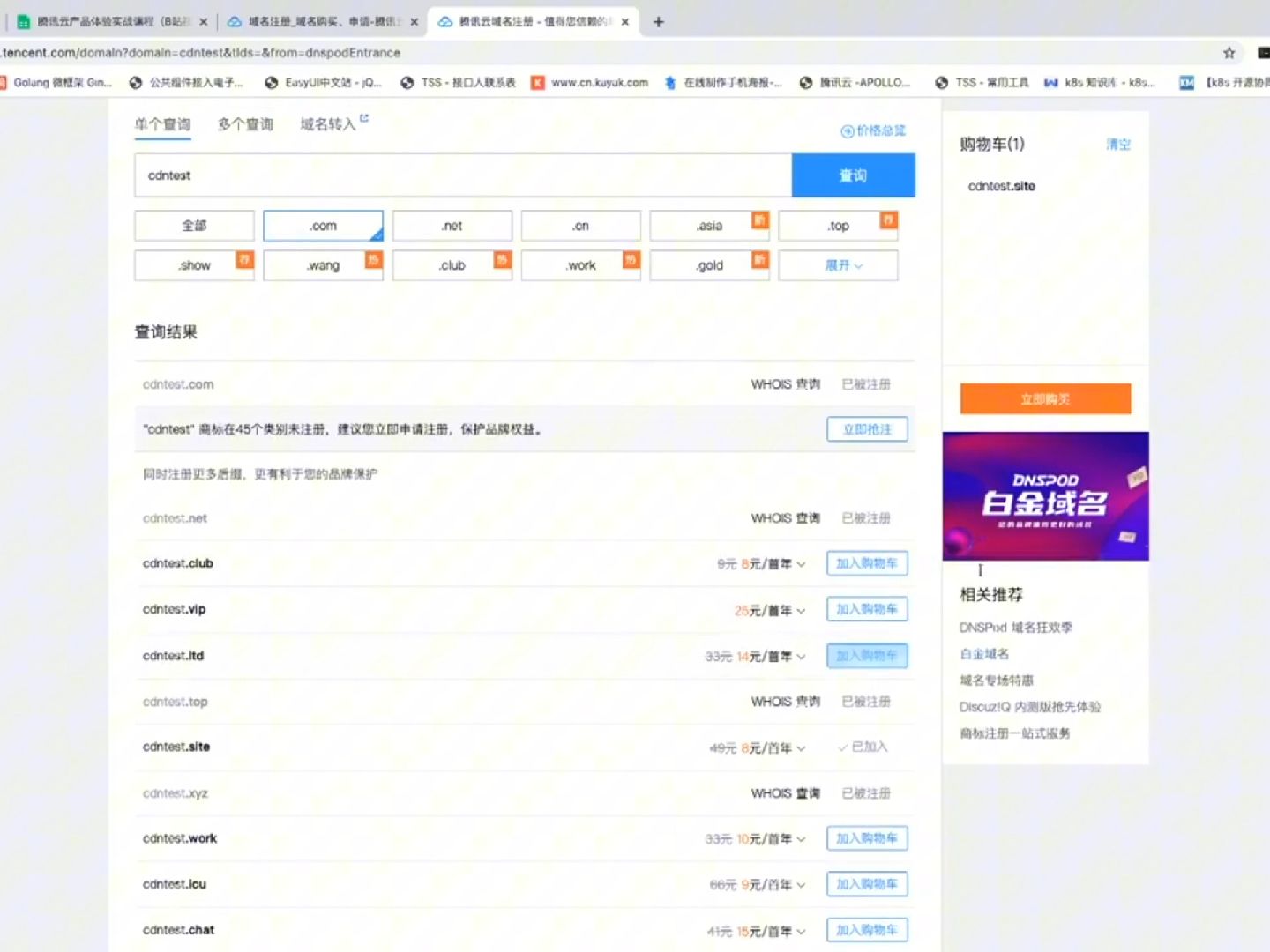Expand more suffixes with 展开
1270x952 pixels.
(x=838, y=265)
